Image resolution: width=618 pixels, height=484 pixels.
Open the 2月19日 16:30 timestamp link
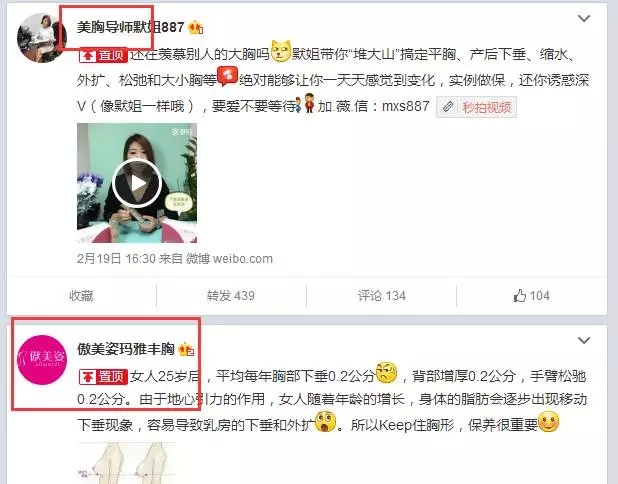click(x=116, y=259)
